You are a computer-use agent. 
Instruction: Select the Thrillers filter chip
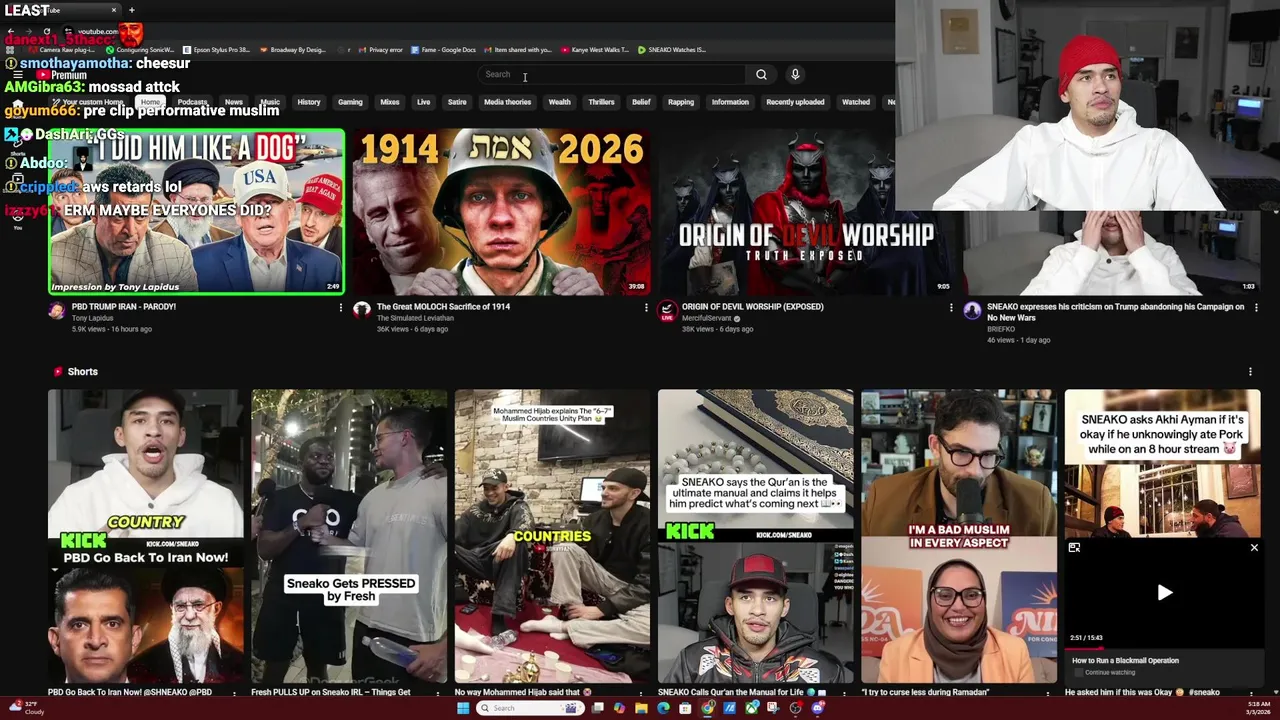[x=601, y=102]
